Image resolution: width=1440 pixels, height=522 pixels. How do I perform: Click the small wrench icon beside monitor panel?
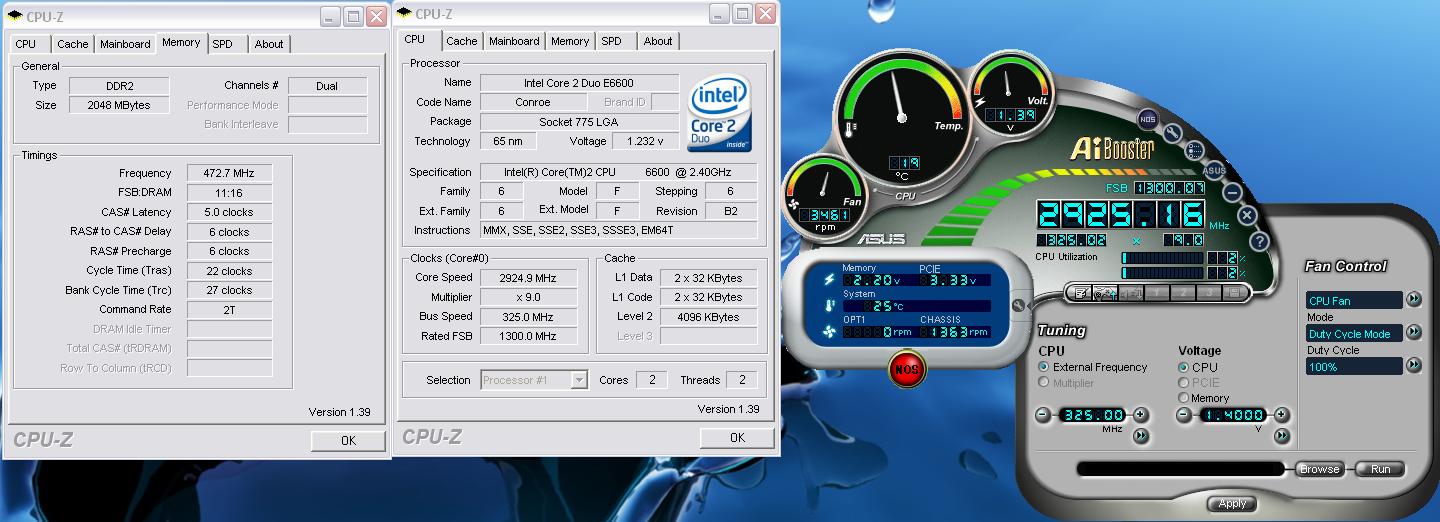[x=1019, y=306]
